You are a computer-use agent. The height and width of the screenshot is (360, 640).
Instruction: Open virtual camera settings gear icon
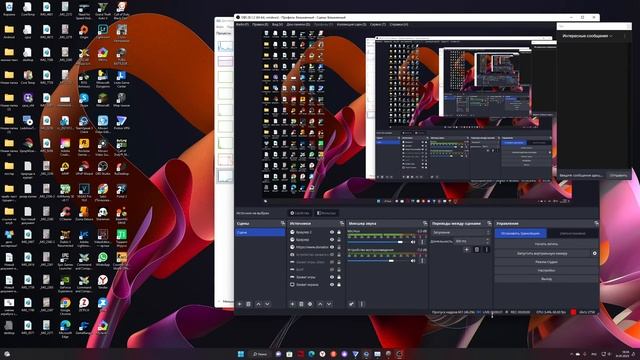[594, 253]
